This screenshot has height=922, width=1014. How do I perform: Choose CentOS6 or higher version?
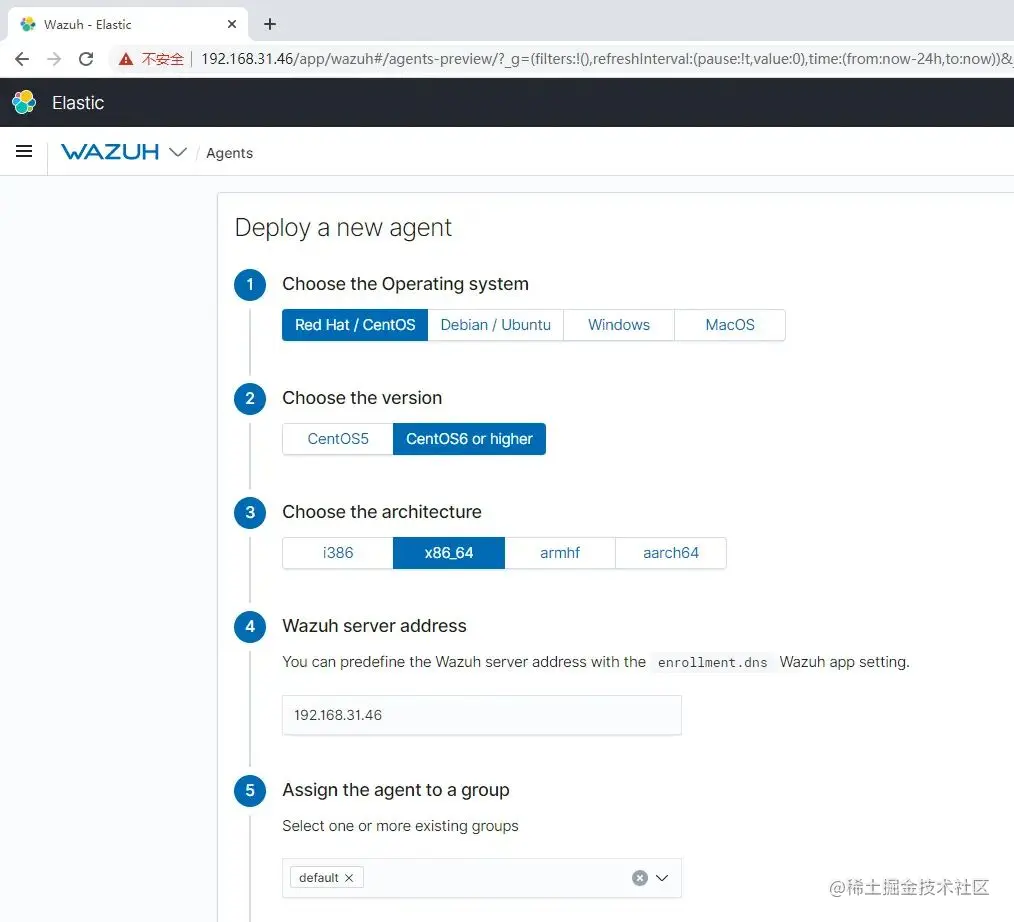point(469,439)
